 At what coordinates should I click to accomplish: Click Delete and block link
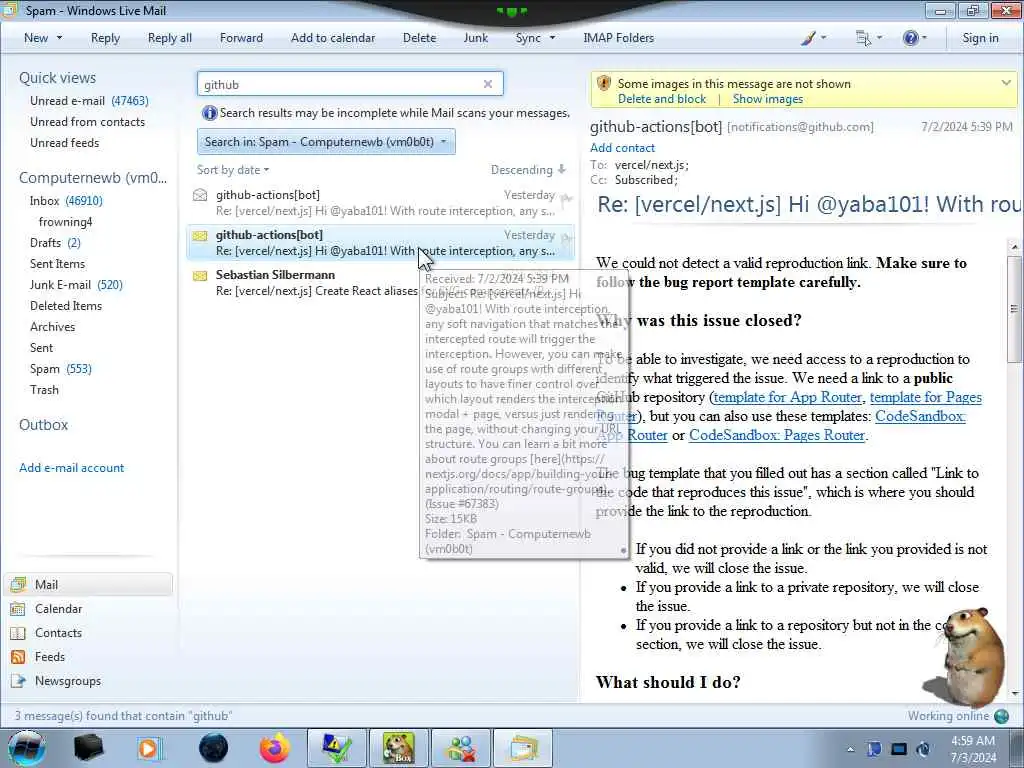pos(662,99)
